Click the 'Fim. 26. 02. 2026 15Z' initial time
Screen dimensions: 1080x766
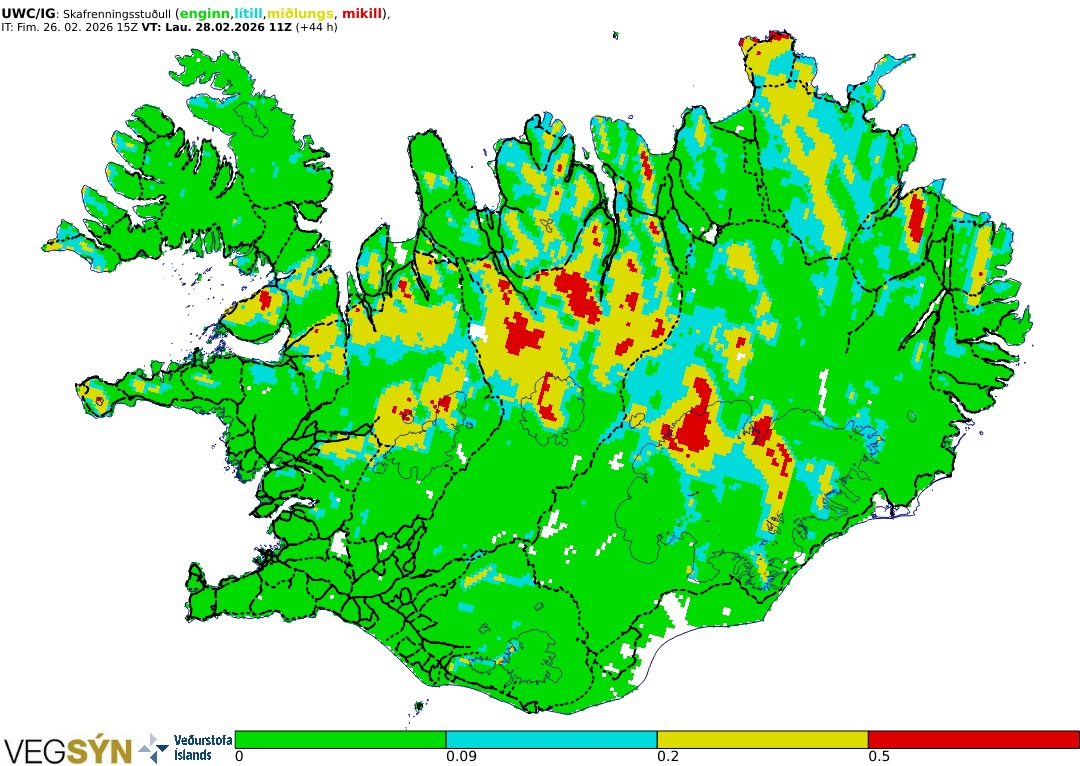tap(77, 28)
